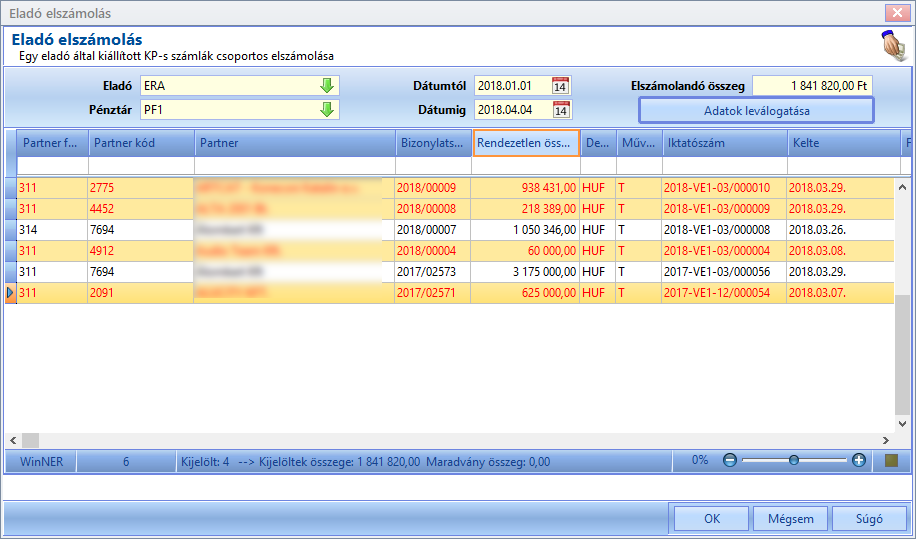Select row selector of 2018/00007 row
This screenshot has width=916, height=539.
[x=11, y=229]
